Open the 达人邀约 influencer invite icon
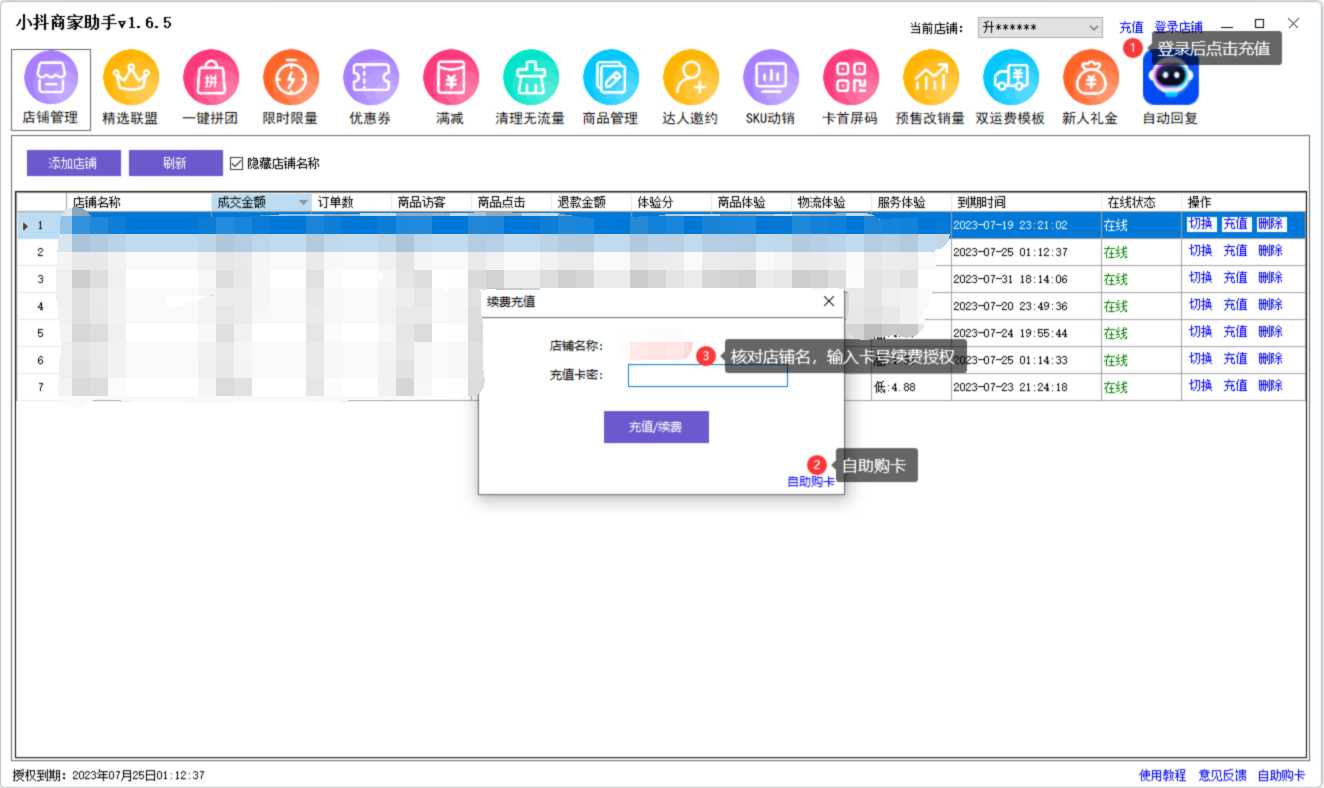Screen dimensions: 1324x788 click(x=690, y=78)
